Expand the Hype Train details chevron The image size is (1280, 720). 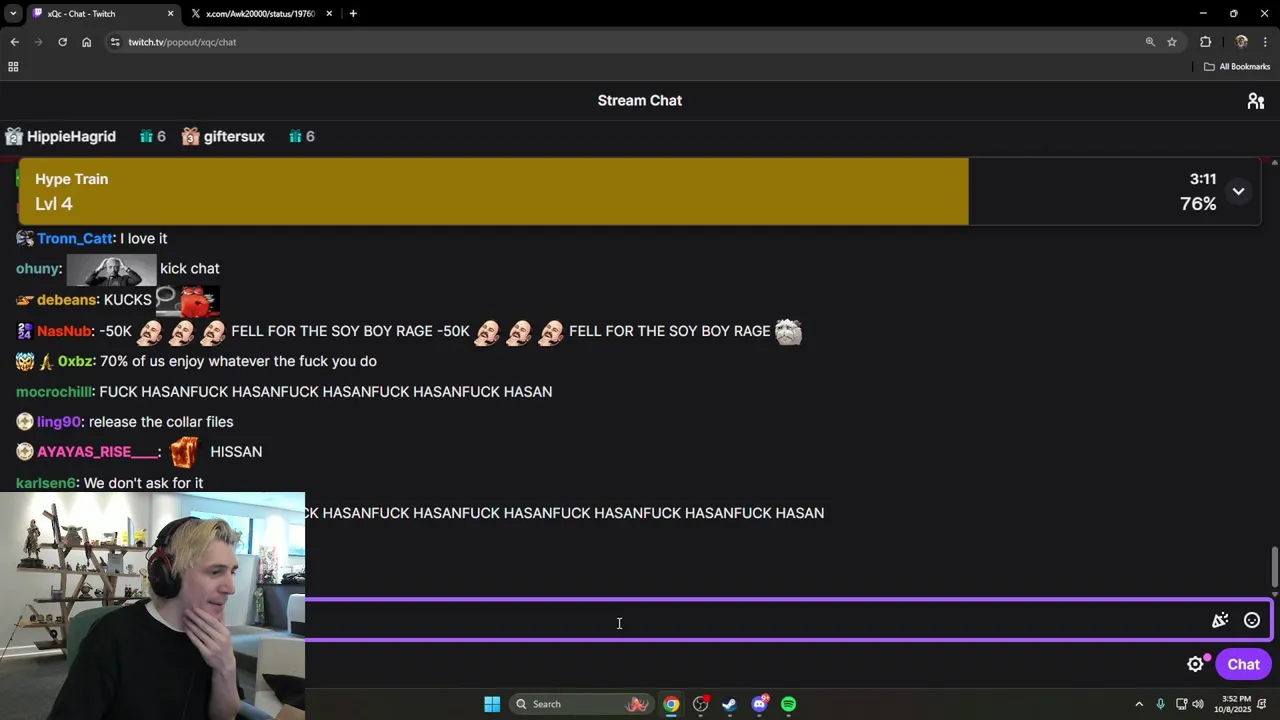(x=1238, y=191)
